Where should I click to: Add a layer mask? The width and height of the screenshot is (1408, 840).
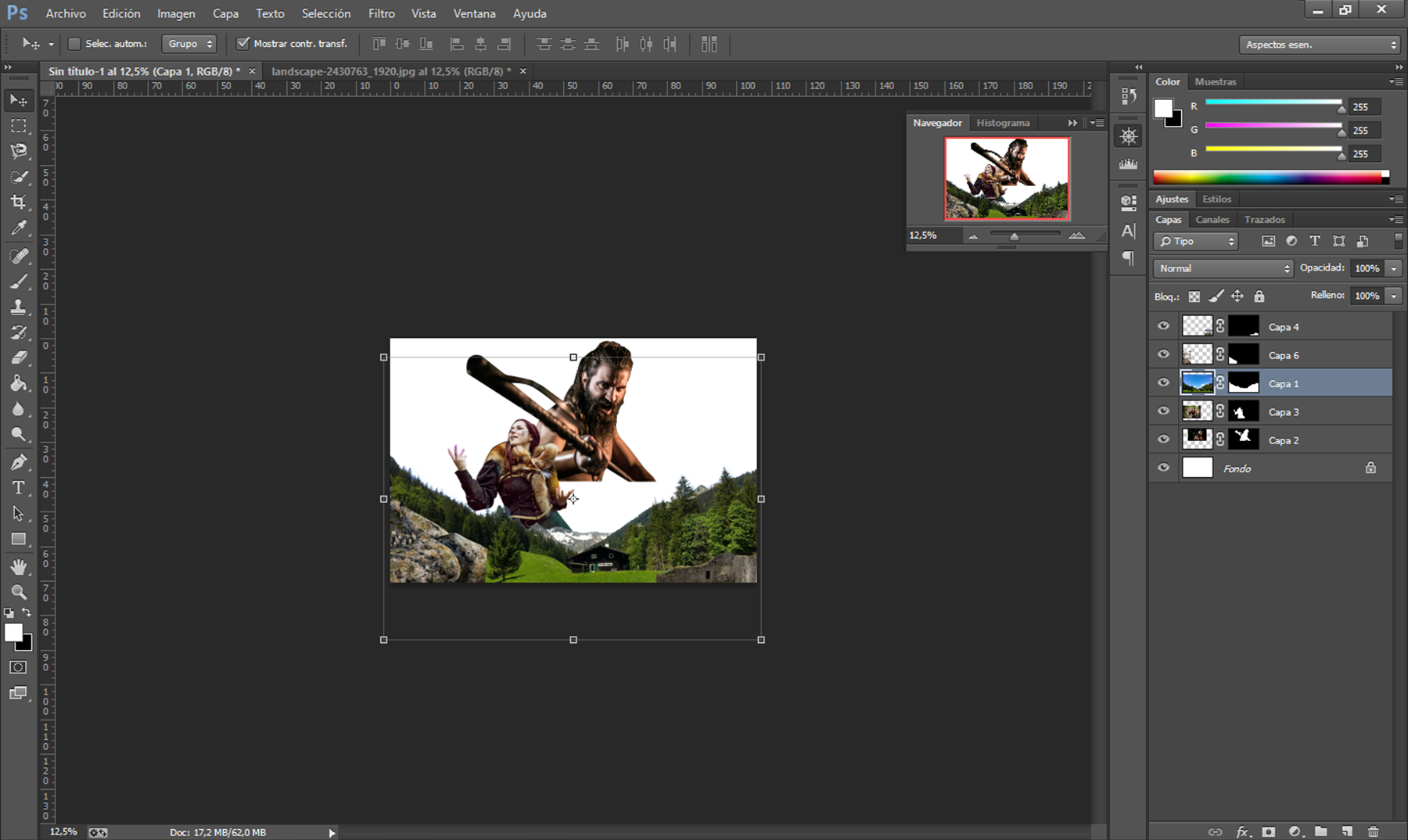click(x=1268, y=831)
